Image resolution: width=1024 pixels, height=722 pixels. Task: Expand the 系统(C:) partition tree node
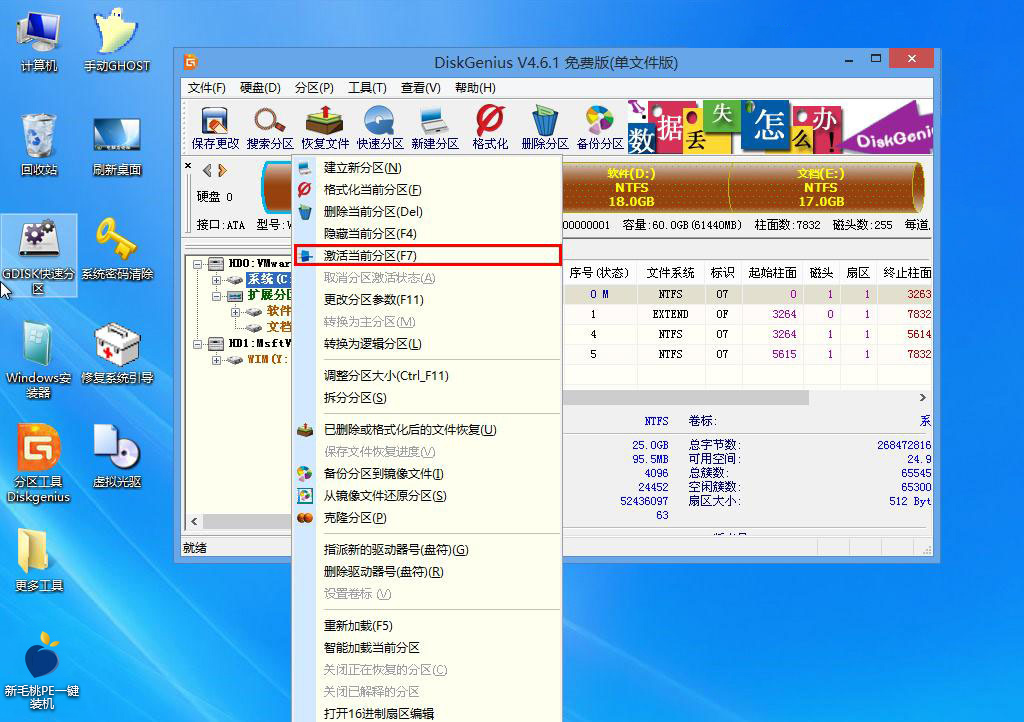216,280
